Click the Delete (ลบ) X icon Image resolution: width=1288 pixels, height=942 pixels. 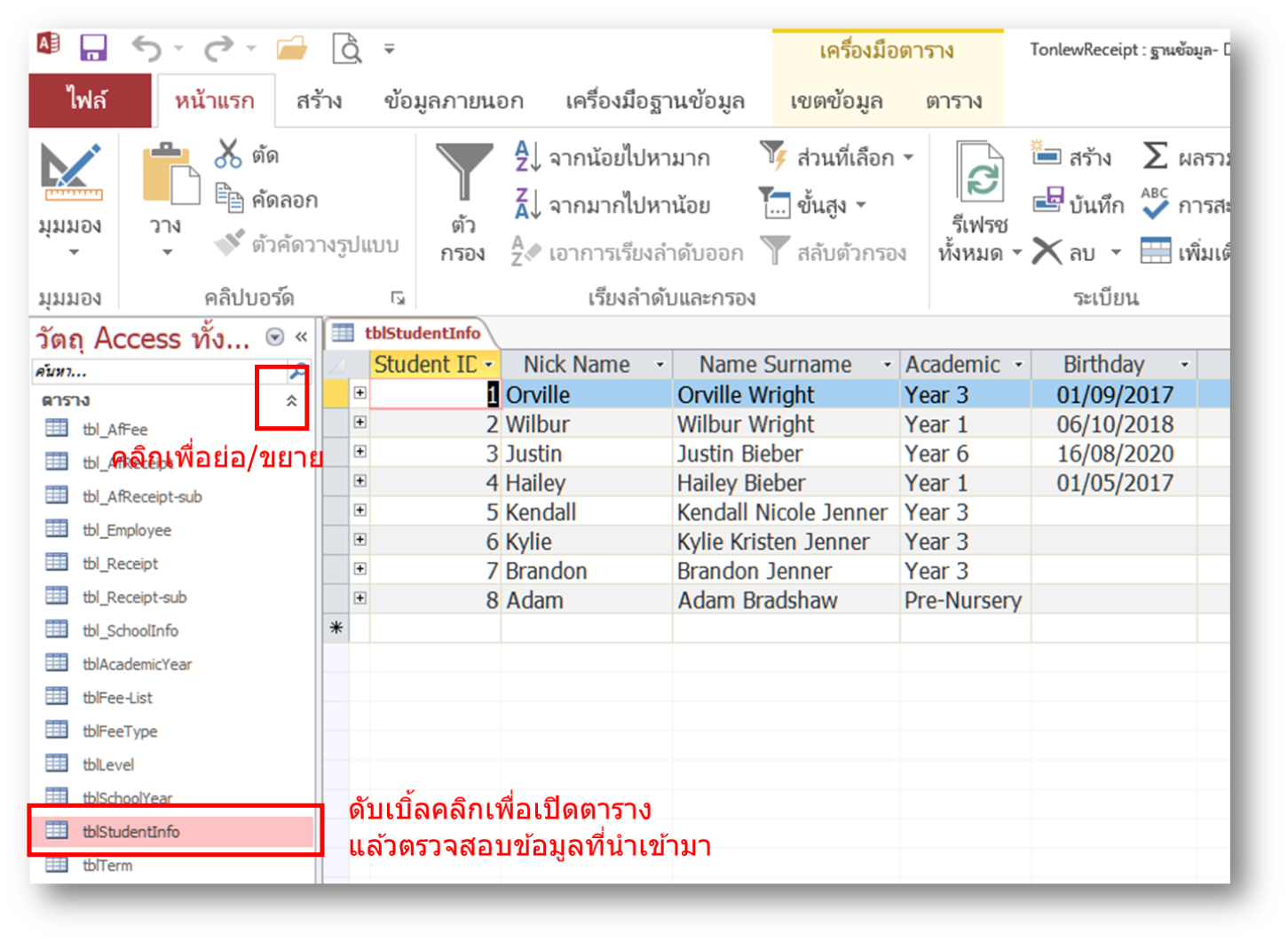click(x=1048, y=252)
